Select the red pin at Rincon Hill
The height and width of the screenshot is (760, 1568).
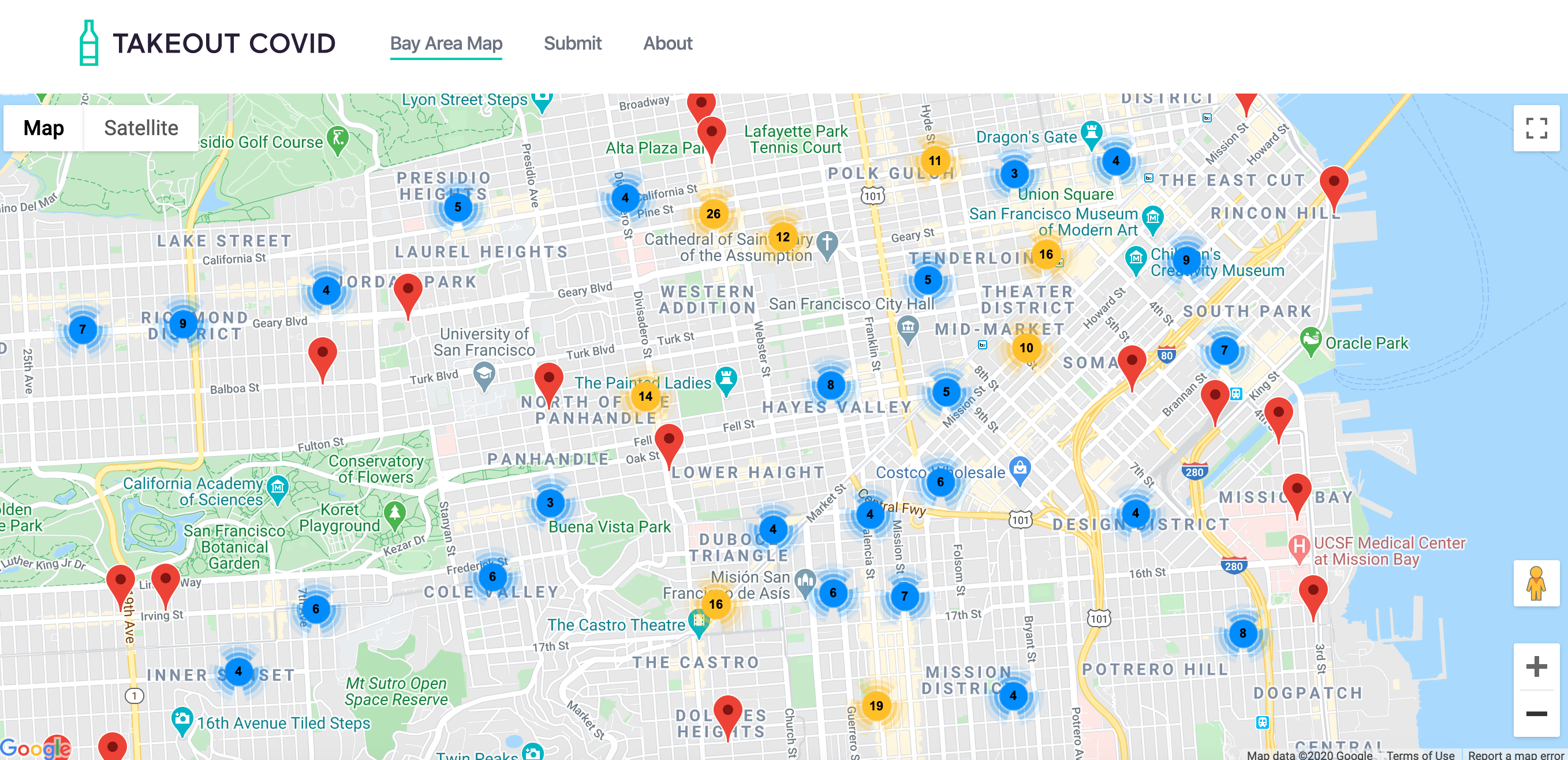tap(1334, 188)
